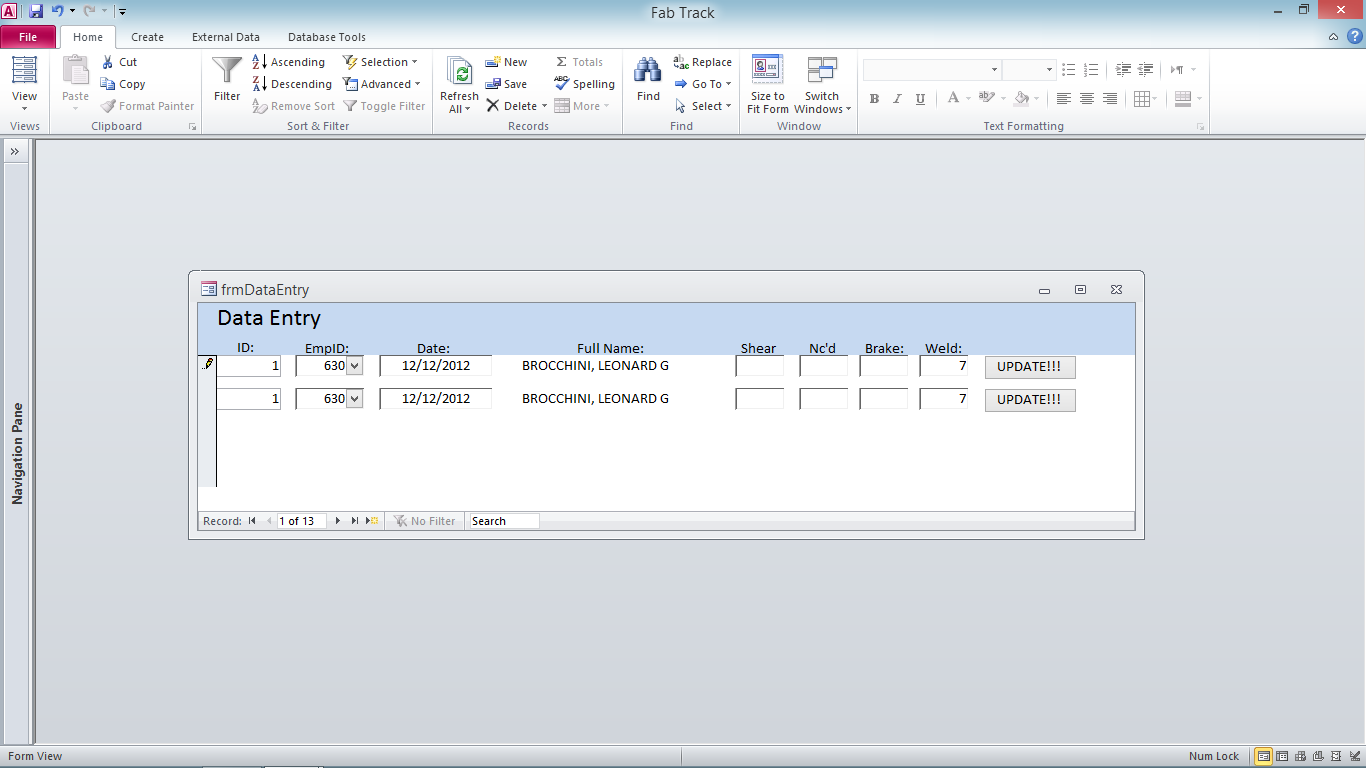Minimize the ribbon with the caret button
1366x768 pixels.
coord(1334,37)
